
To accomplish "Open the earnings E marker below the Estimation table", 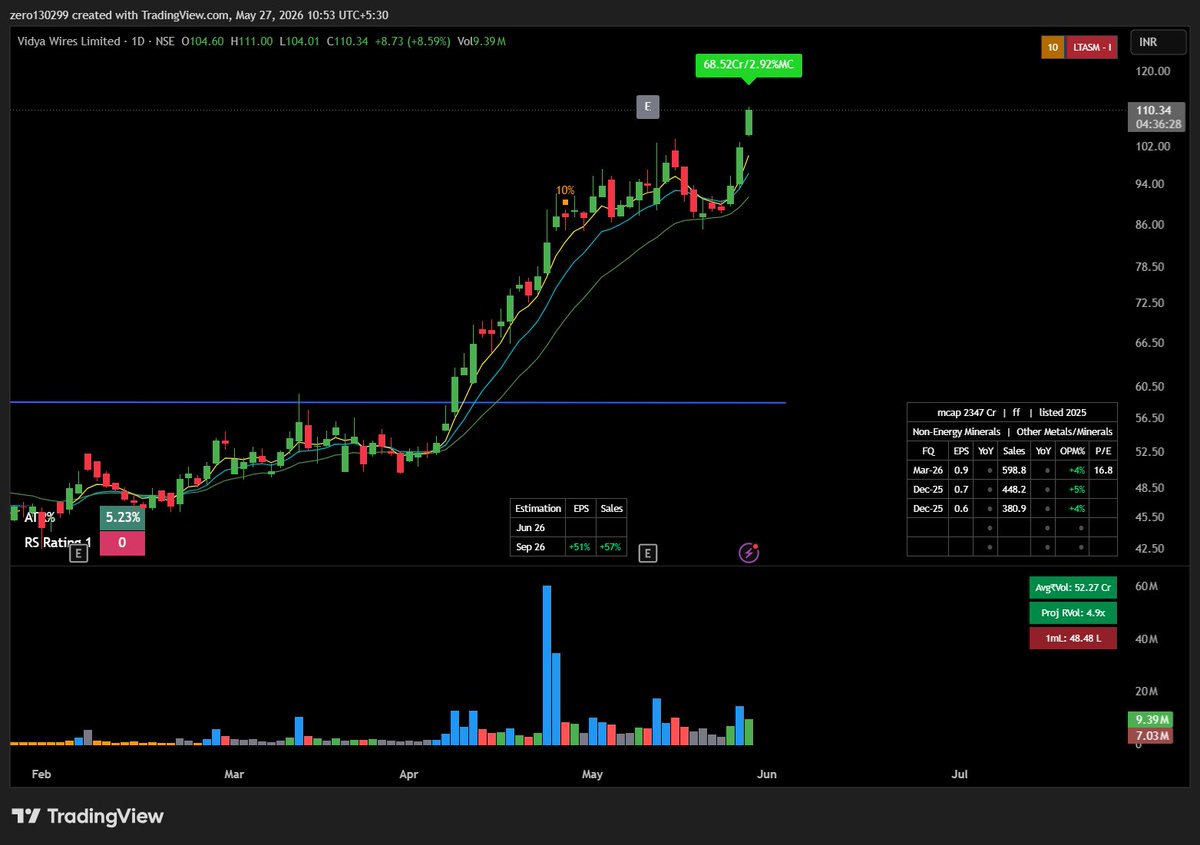I will tap(648, 552).
